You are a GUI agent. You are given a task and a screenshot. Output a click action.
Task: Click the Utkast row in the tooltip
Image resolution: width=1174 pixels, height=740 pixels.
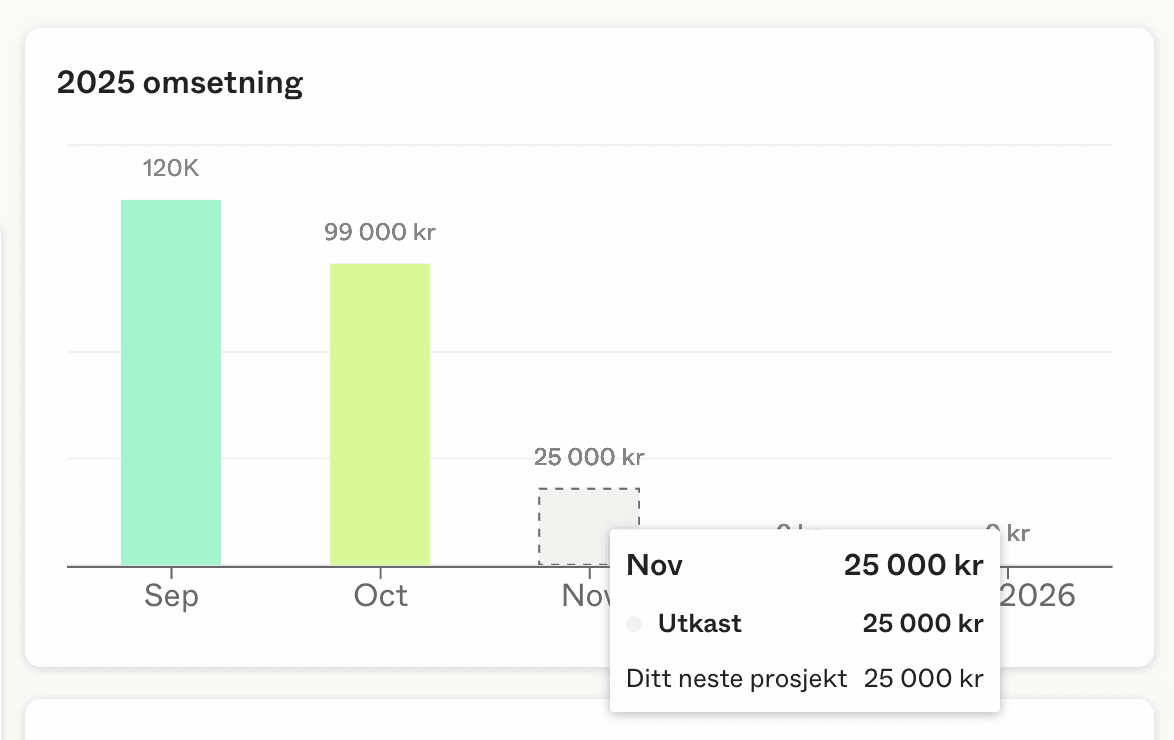coord(699,623)
